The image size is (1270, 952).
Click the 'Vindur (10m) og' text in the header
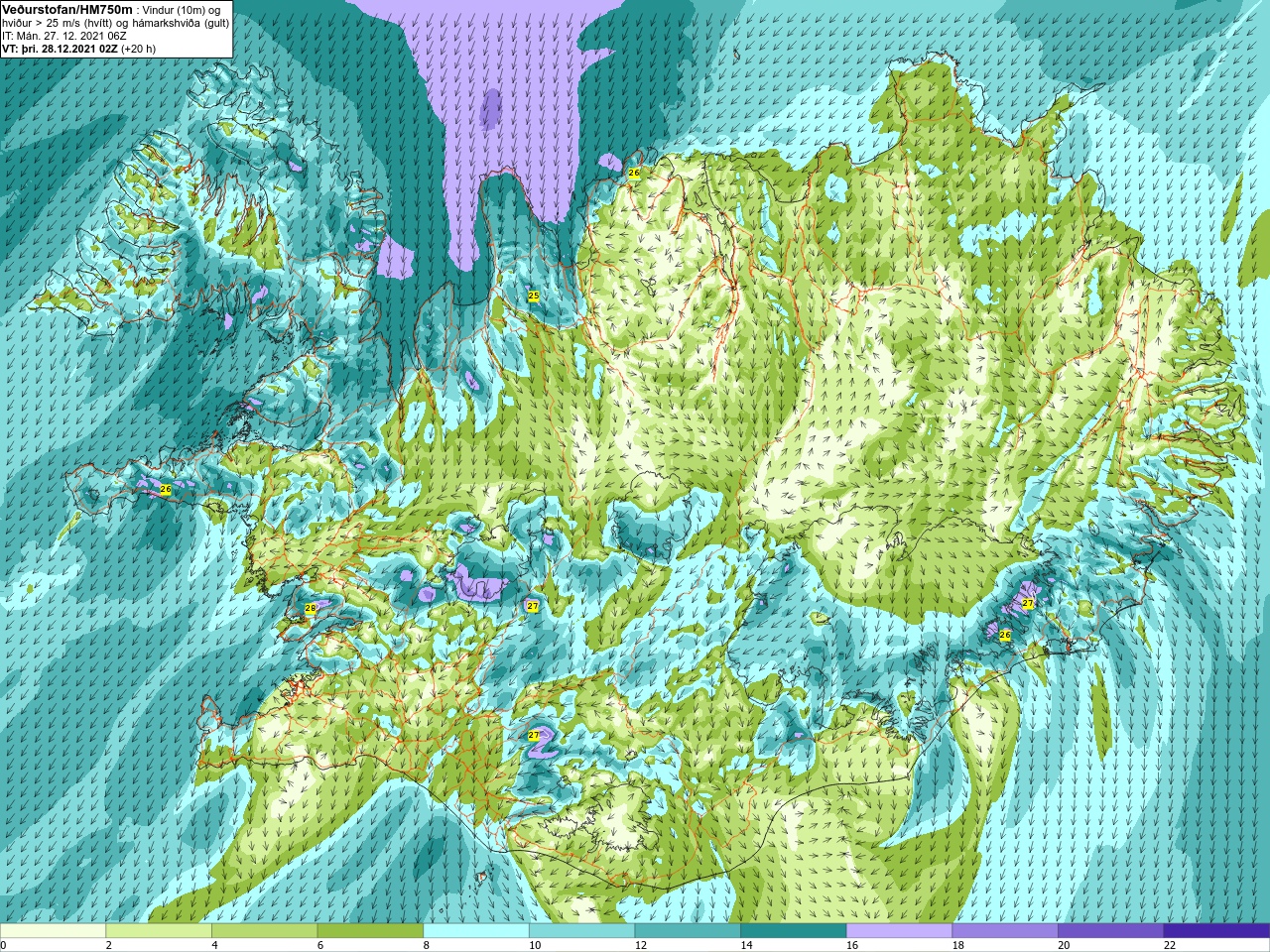[x=182, y=10]
